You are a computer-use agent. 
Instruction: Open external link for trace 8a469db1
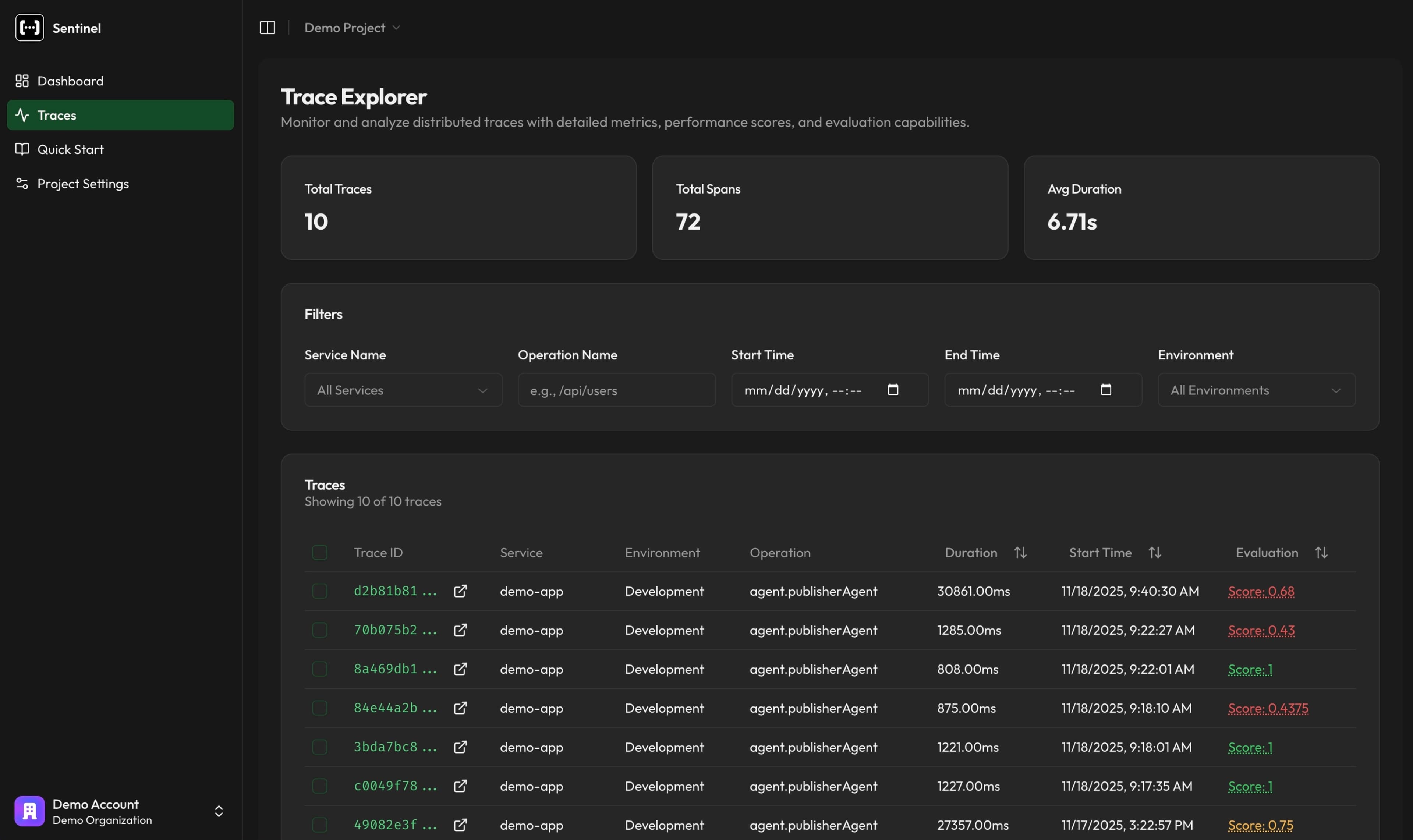460,669
